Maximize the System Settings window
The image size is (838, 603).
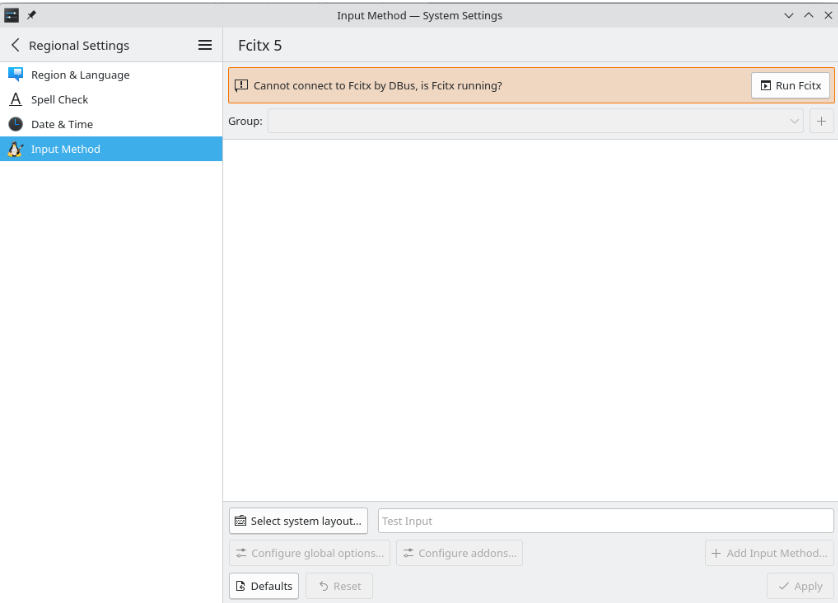[809, 16]
